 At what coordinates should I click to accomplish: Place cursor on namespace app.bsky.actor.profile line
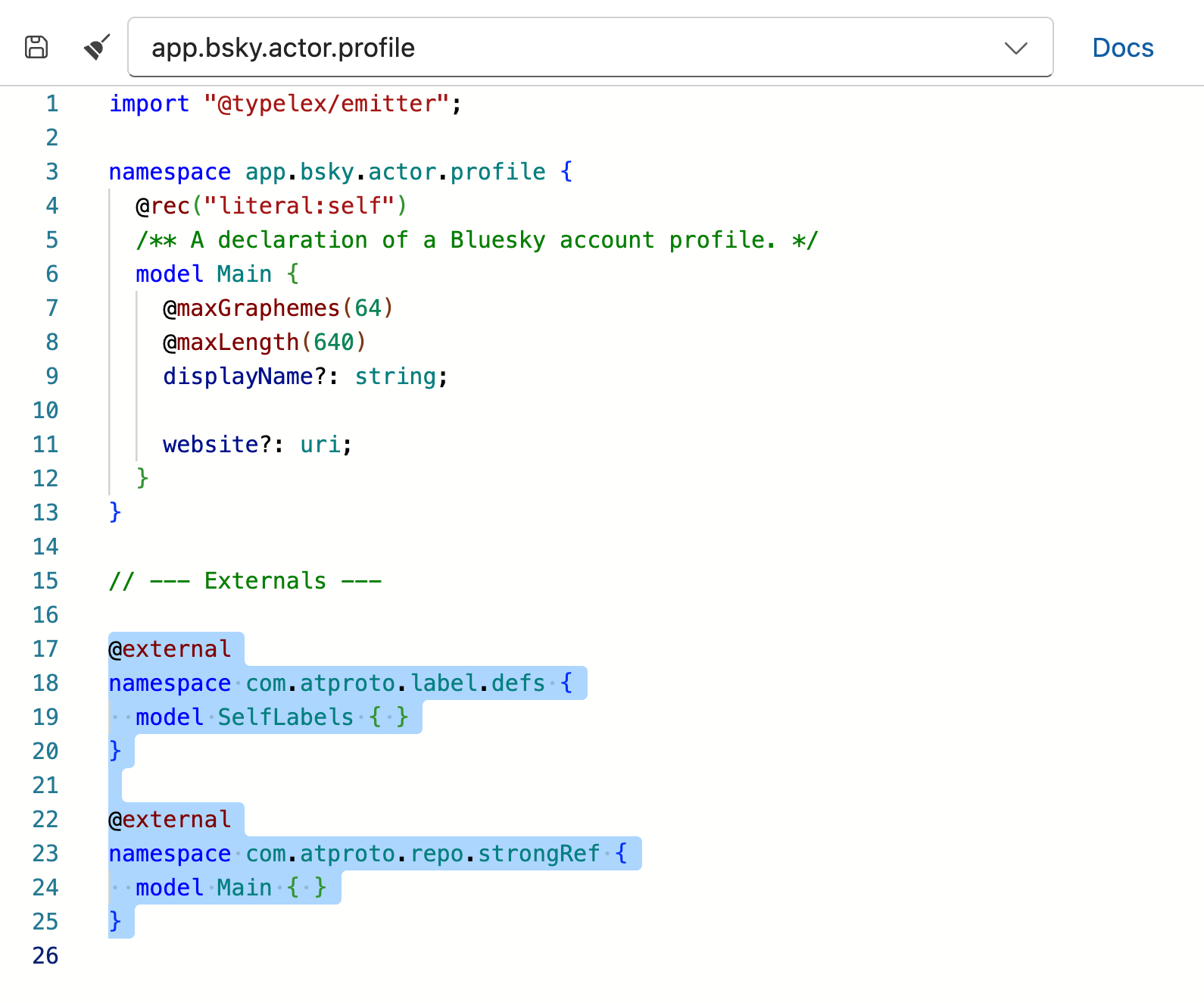click(341, 172)
